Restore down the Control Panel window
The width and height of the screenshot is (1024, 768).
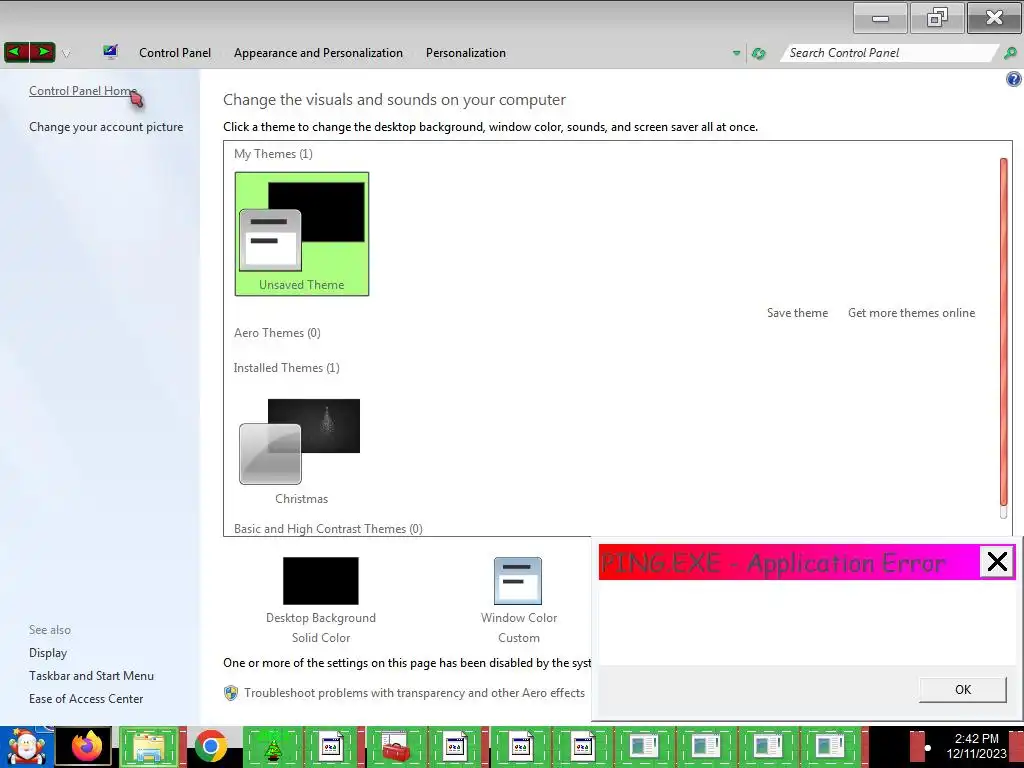pos(937,18)
